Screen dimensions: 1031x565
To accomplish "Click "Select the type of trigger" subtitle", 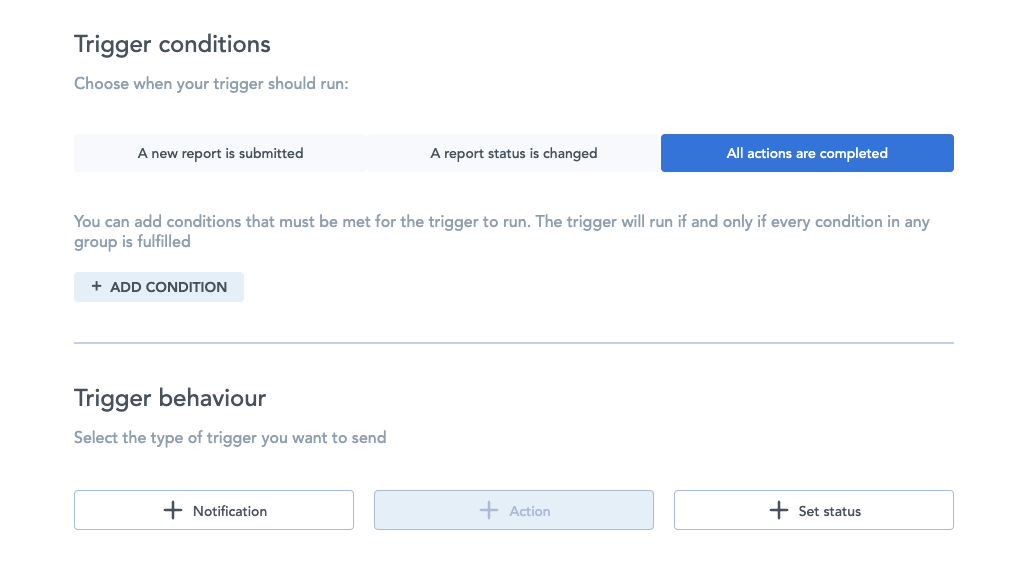I will (230, 438).
